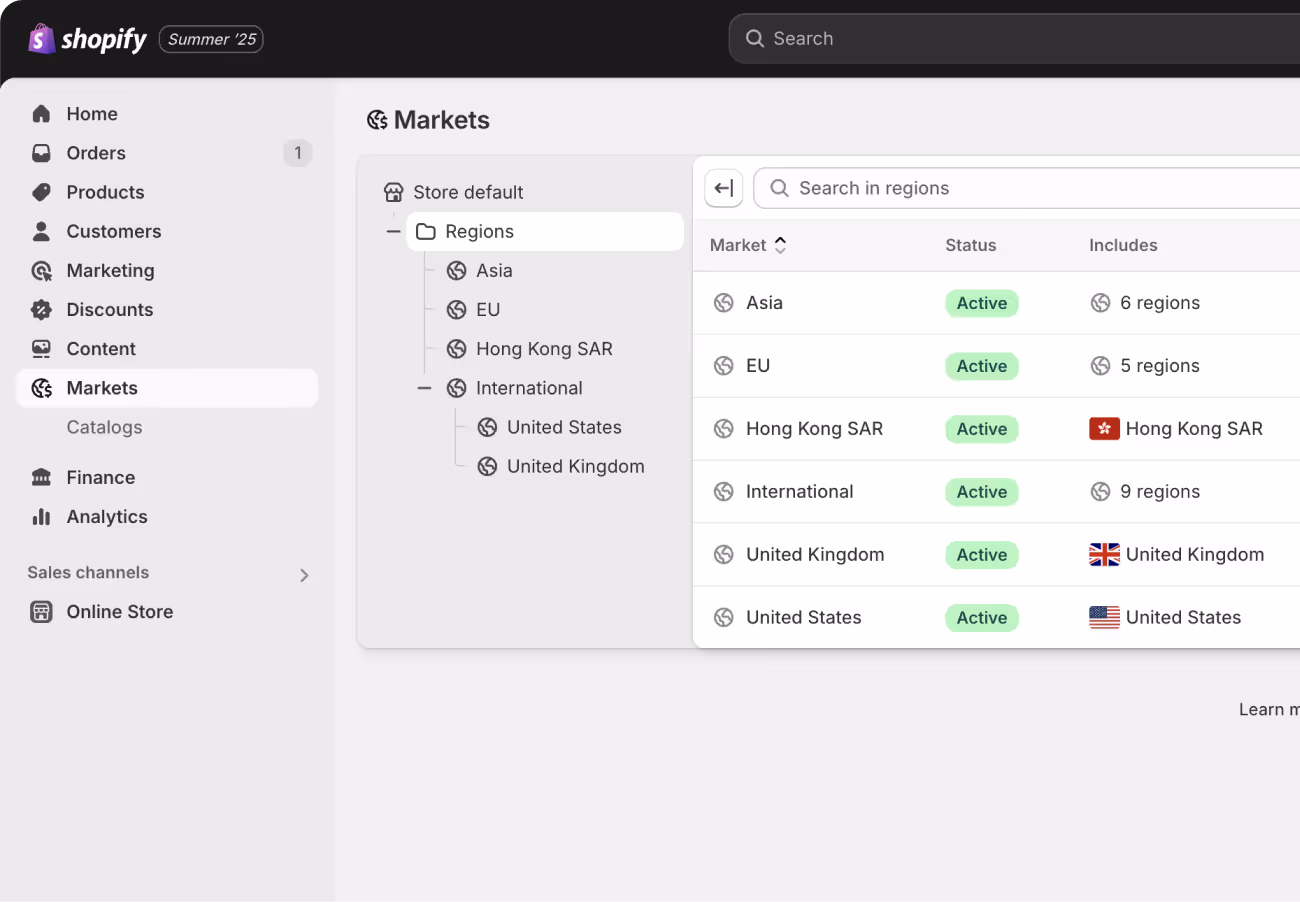Select Store default in the tree
This screenshot has width=1300, height=902.
468,192
